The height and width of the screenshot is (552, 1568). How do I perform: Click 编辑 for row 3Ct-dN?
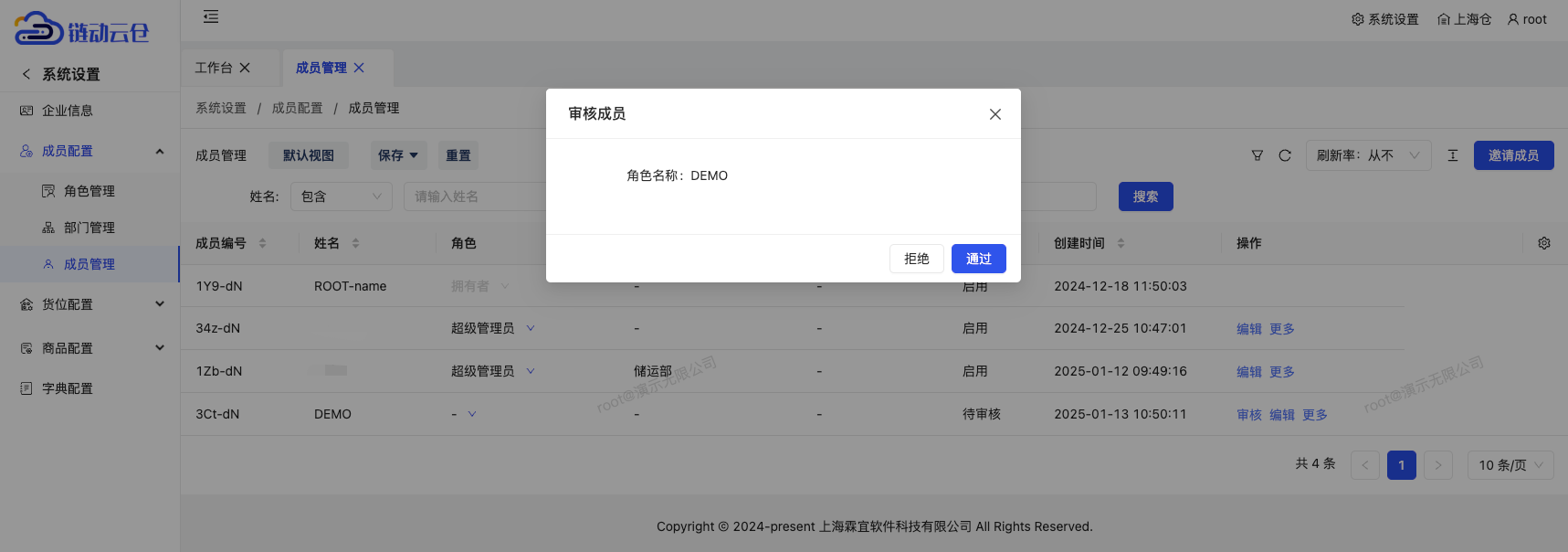pos(1282,415)
